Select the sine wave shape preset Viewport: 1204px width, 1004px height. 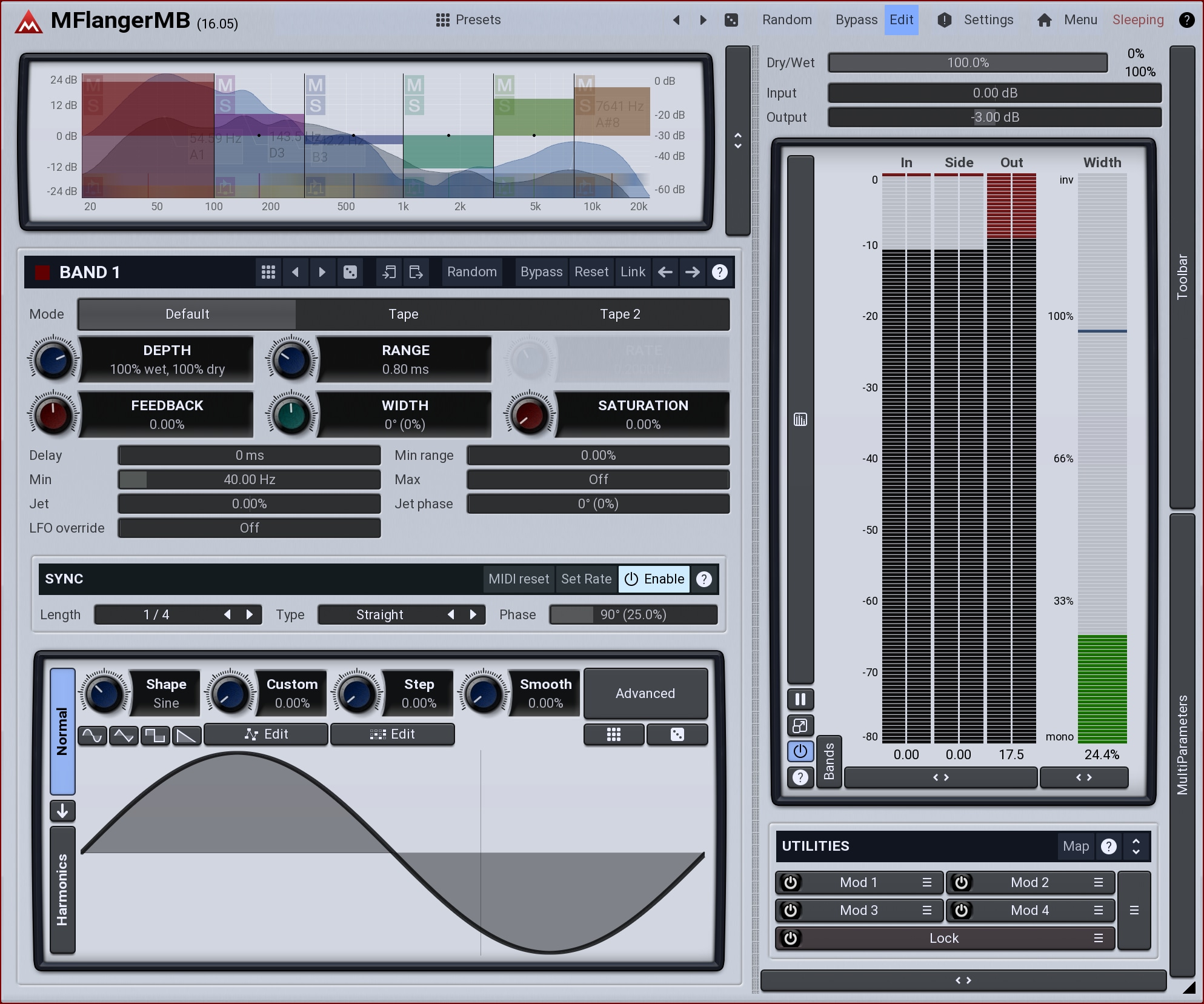[x=92, y=736]
